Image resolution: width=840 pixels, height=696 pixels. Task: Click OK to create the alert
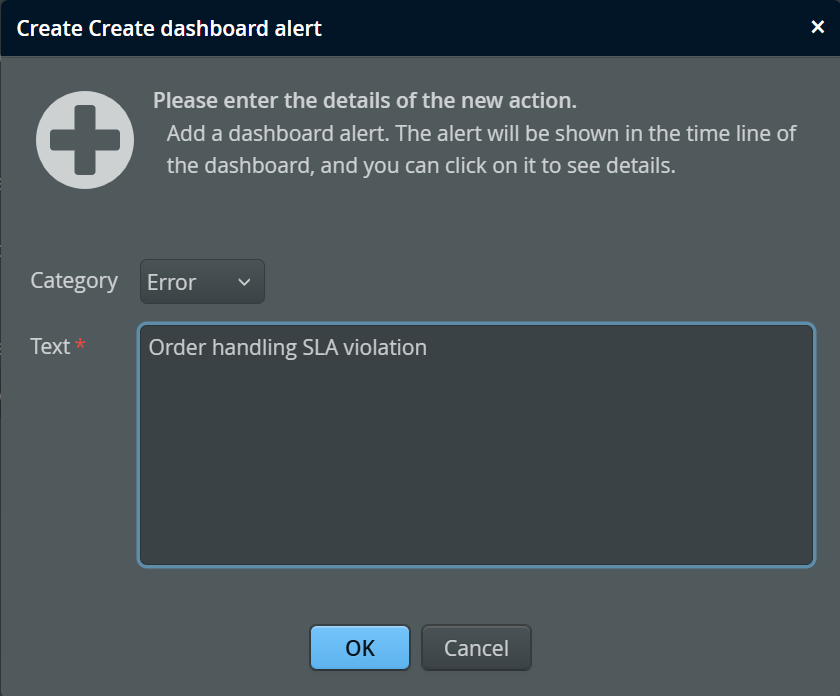(x=360, y=648)
